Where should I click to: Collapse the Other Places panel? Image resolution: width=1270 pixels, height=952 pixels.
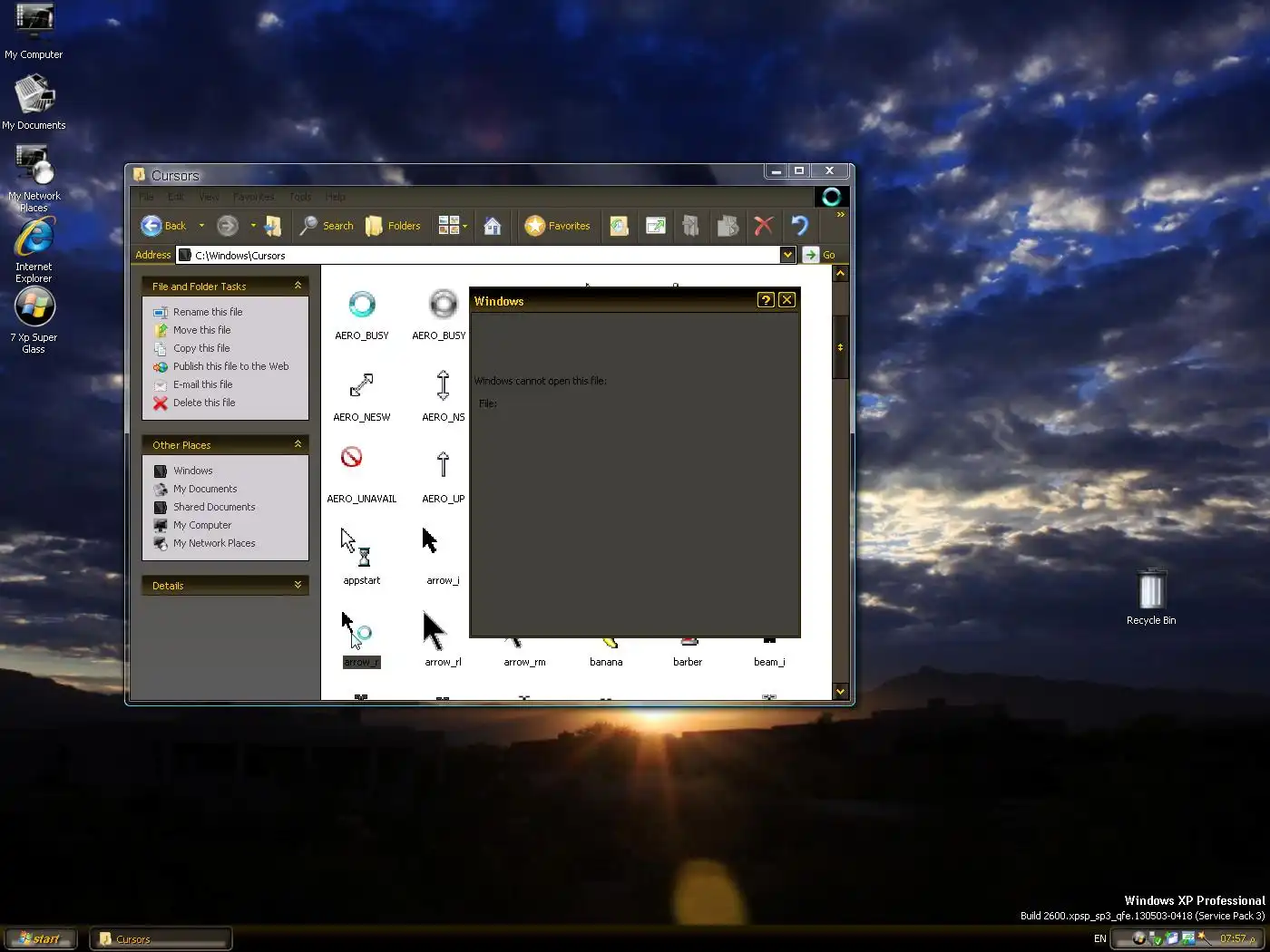point(298,444)
